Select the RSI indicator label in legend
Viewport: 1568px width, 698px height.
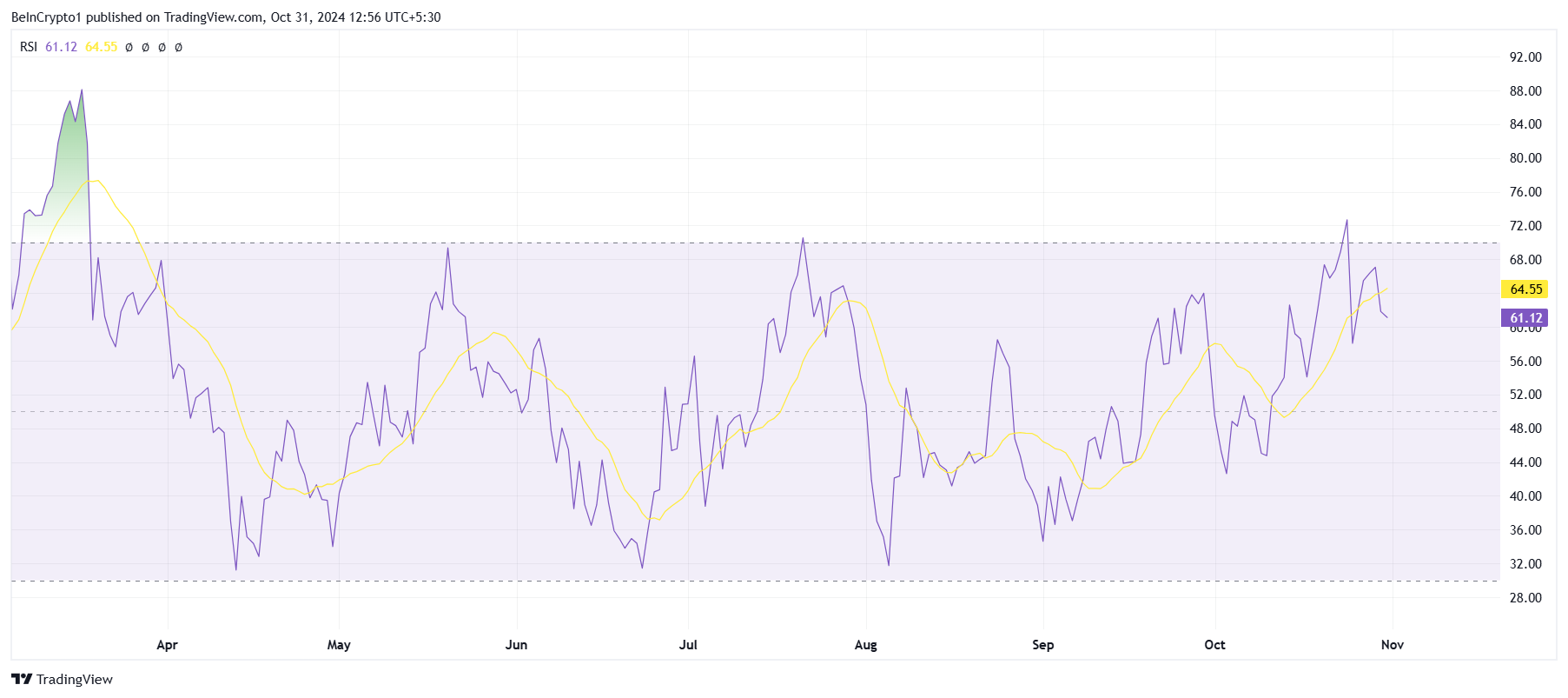tap(29, 47)
